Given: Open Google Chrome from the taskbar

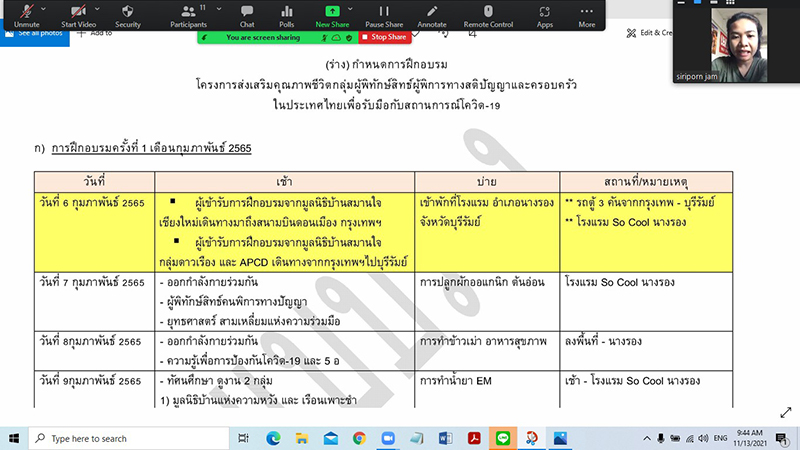Looking at the screenshot, I should tap(359, 438).
